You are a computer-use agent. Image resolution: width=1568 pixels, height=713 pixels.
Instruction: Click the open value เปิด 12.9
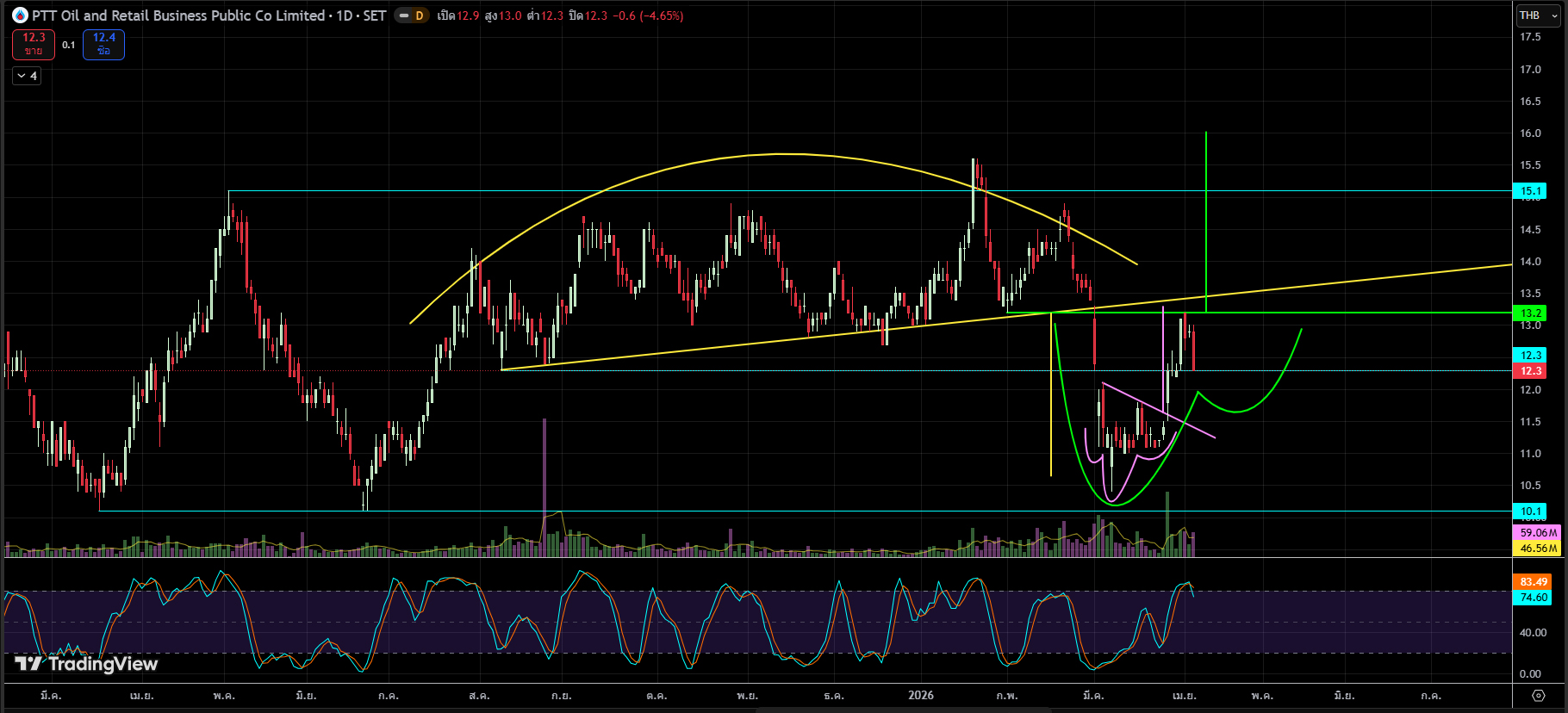coord(457,15)
